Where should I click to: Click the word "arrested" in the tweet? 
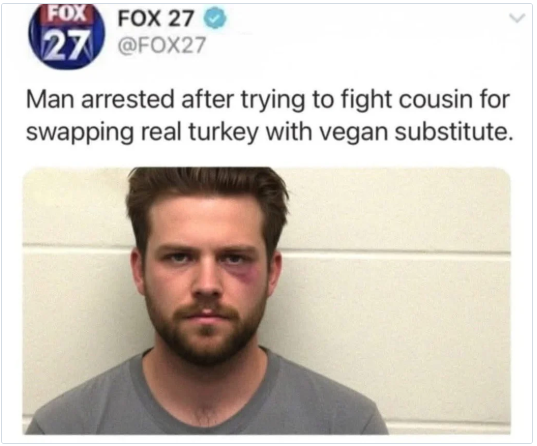pyautogui.click(x=127, y=100)
